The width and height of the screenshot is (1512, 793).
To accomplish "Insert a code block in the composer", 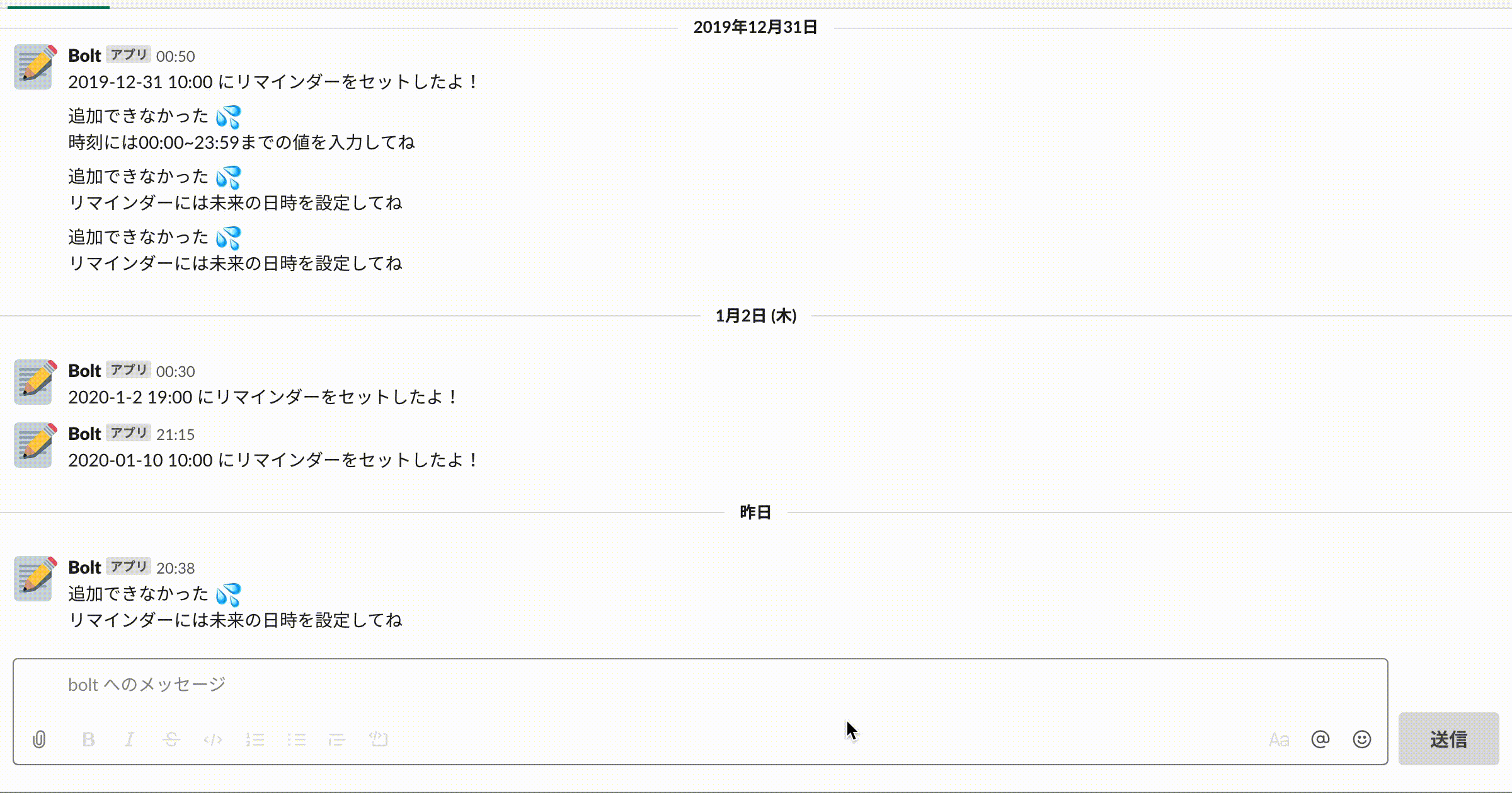I will (x=378, y=739).
